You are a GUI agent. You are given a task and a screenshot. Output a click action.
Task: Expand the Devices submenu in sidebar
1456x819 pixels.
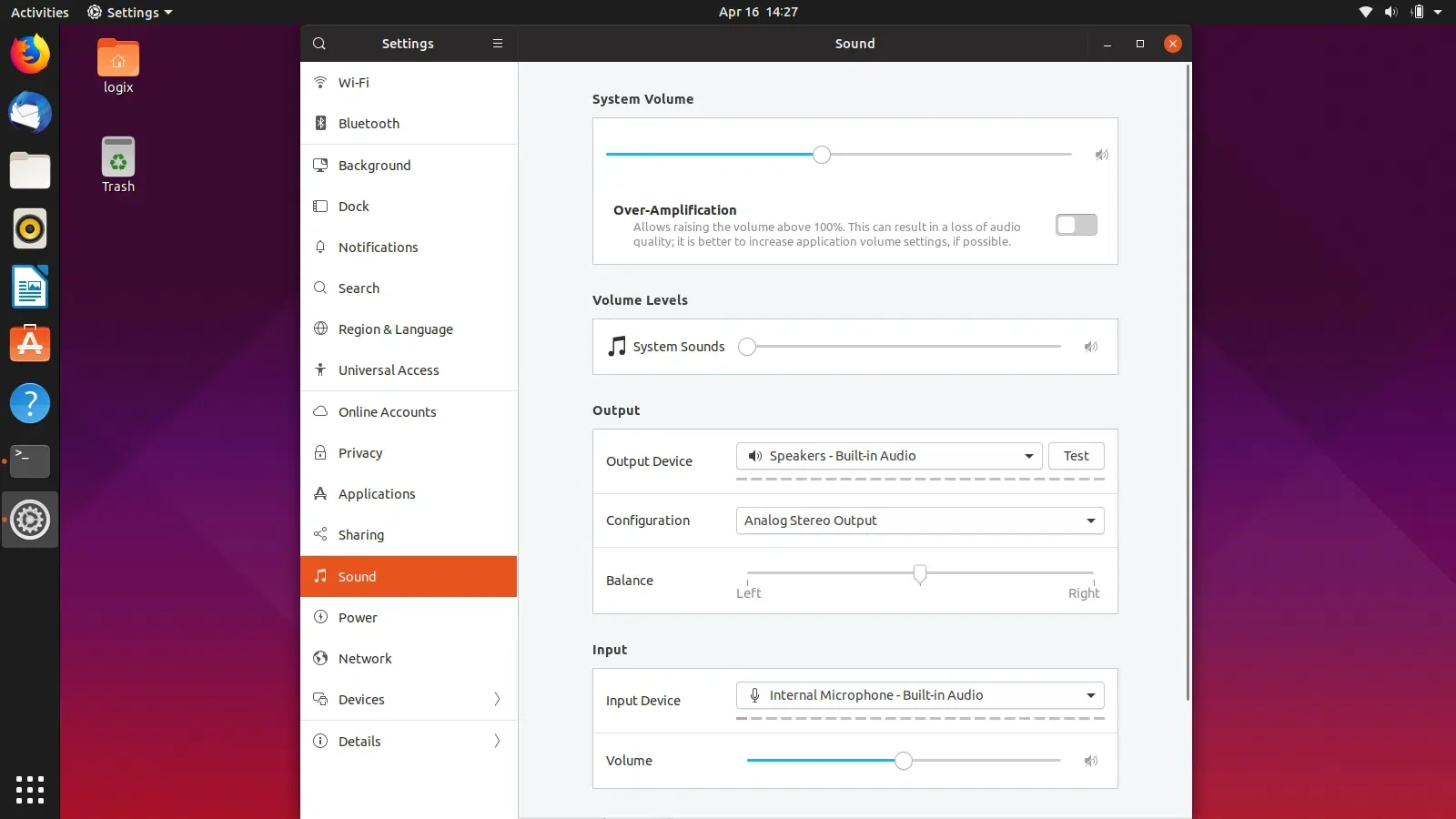coord(409,700)
